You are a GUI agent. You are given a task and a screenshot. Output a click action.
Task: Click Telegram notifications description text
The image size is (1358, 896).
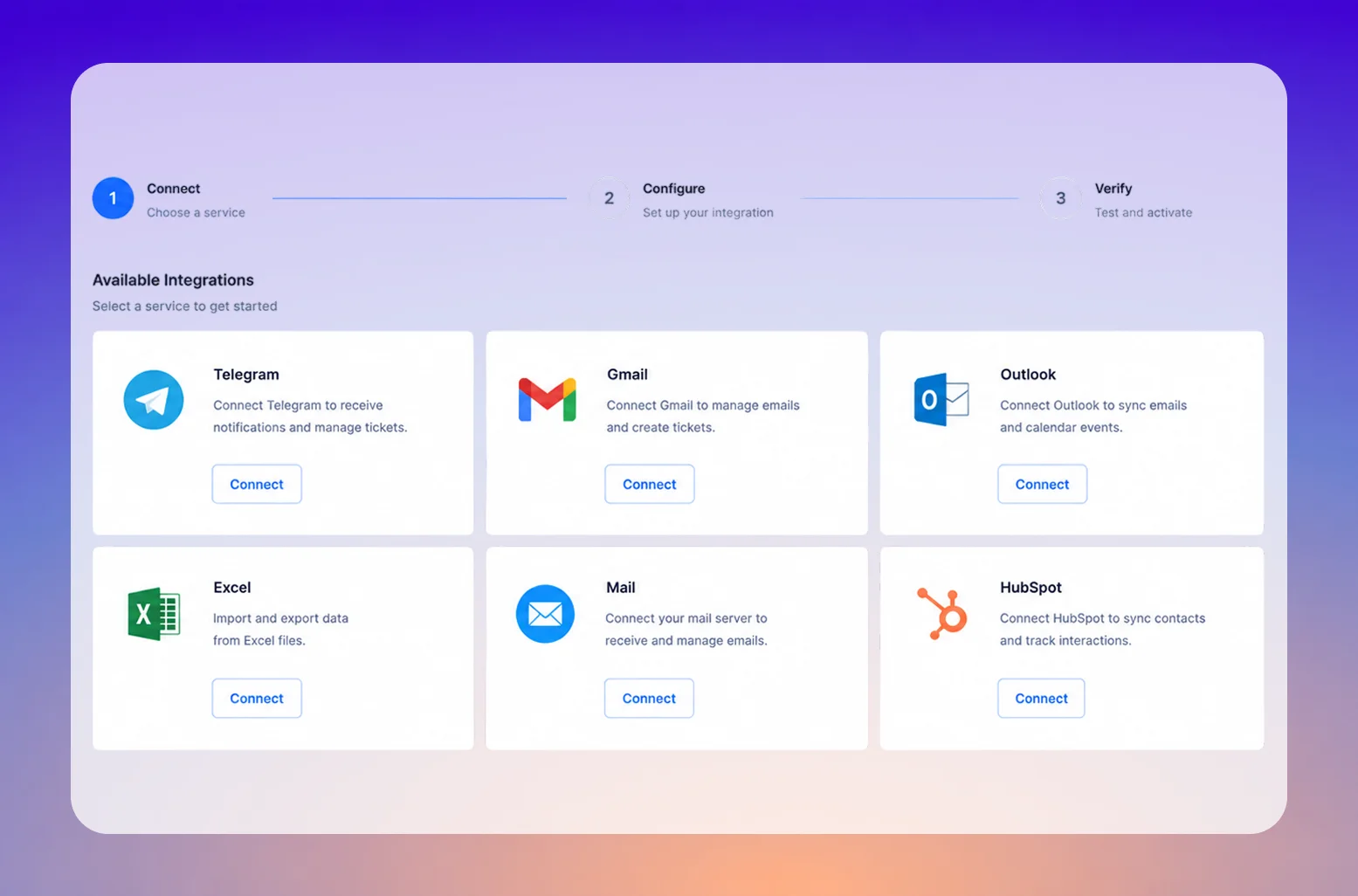pyautogui.click(x=310, y=417)
